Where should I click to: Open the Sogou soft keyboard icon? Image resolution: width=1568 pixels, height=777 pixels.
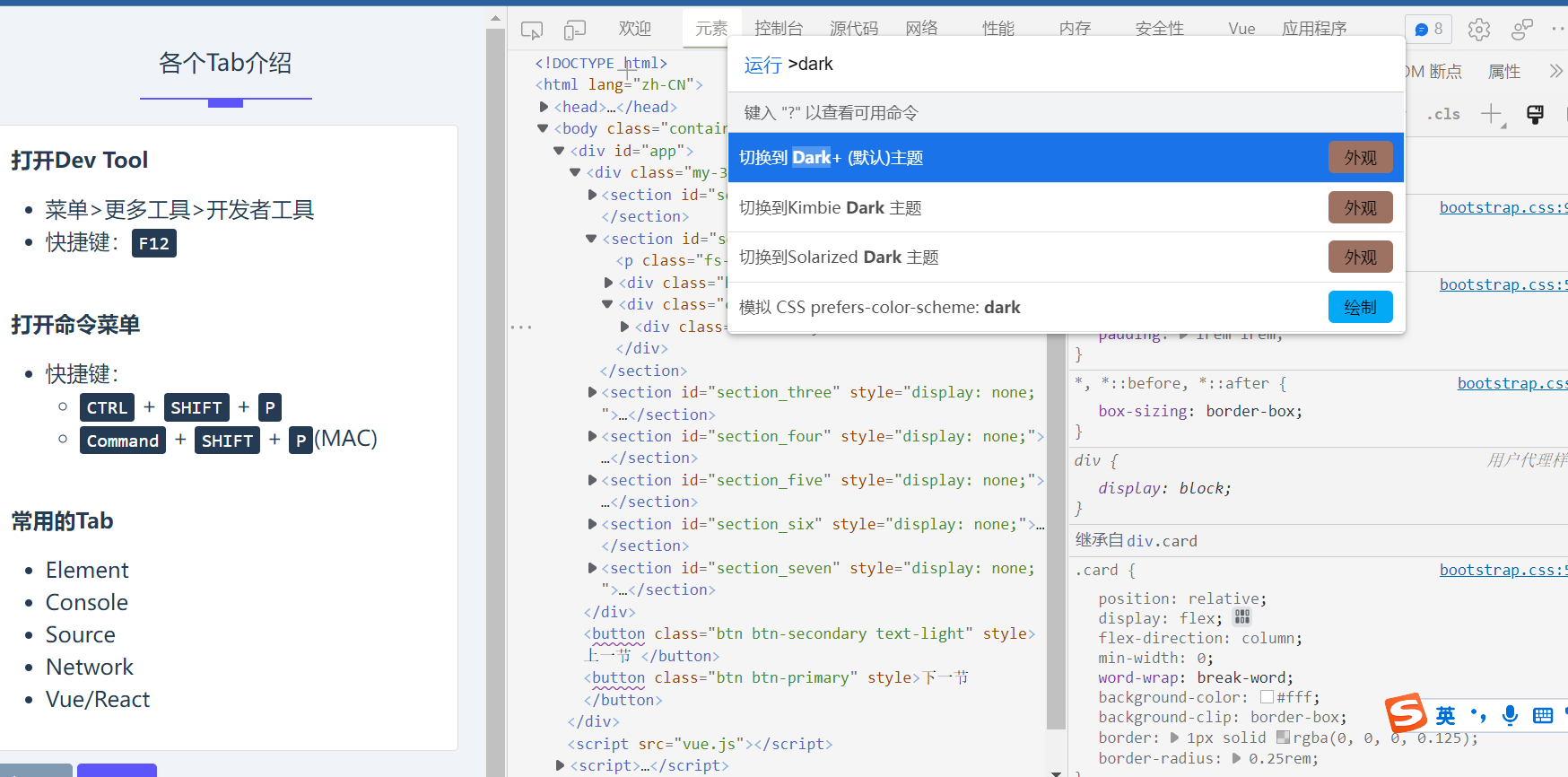[1543, 715]
